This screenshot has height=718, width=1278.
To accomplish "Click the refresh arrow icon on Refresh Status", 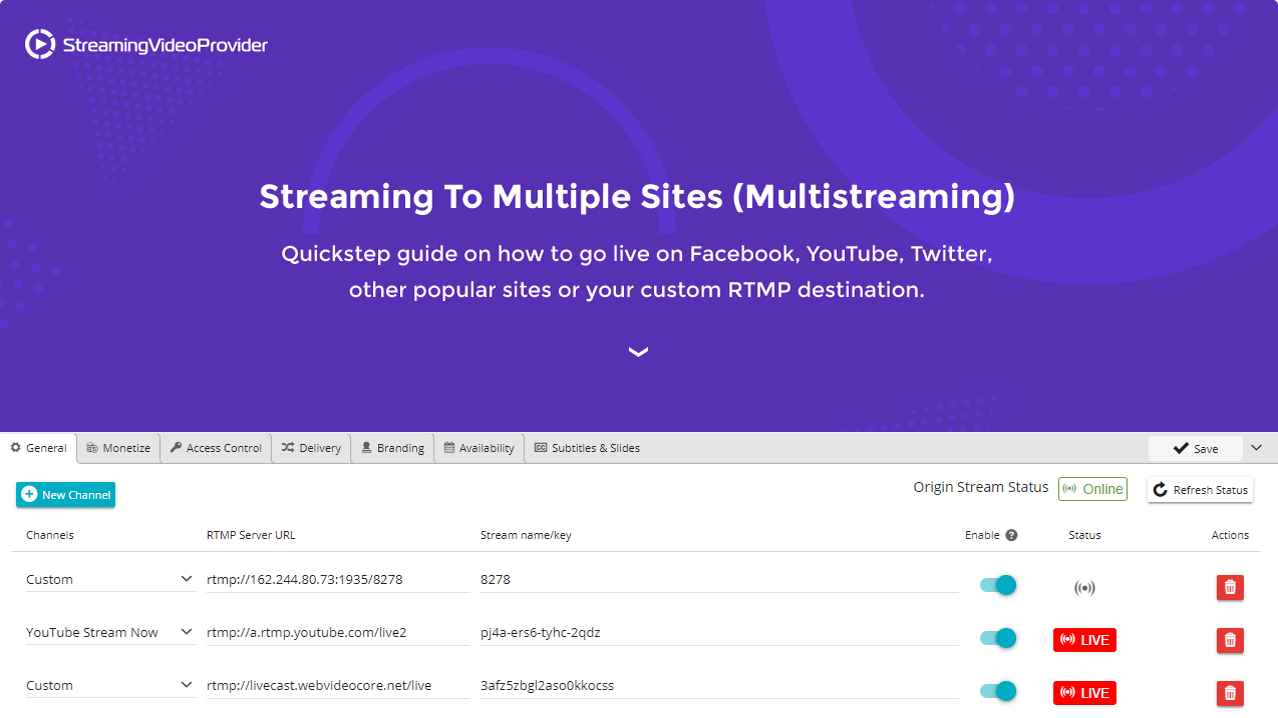I will click(1161, 490).
